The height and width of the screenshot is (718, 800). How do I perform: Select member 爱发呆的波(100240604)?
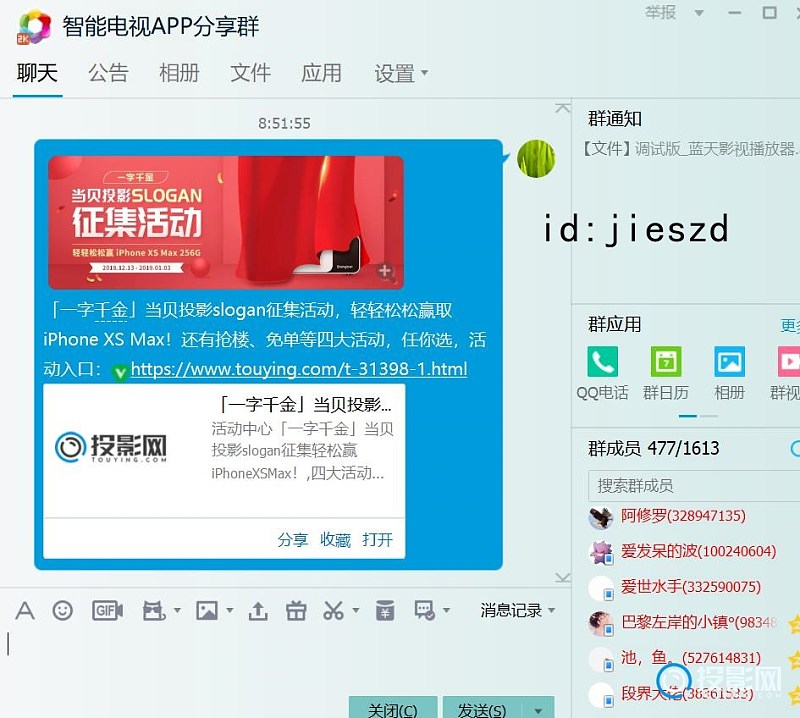click(x=698, y=551)
